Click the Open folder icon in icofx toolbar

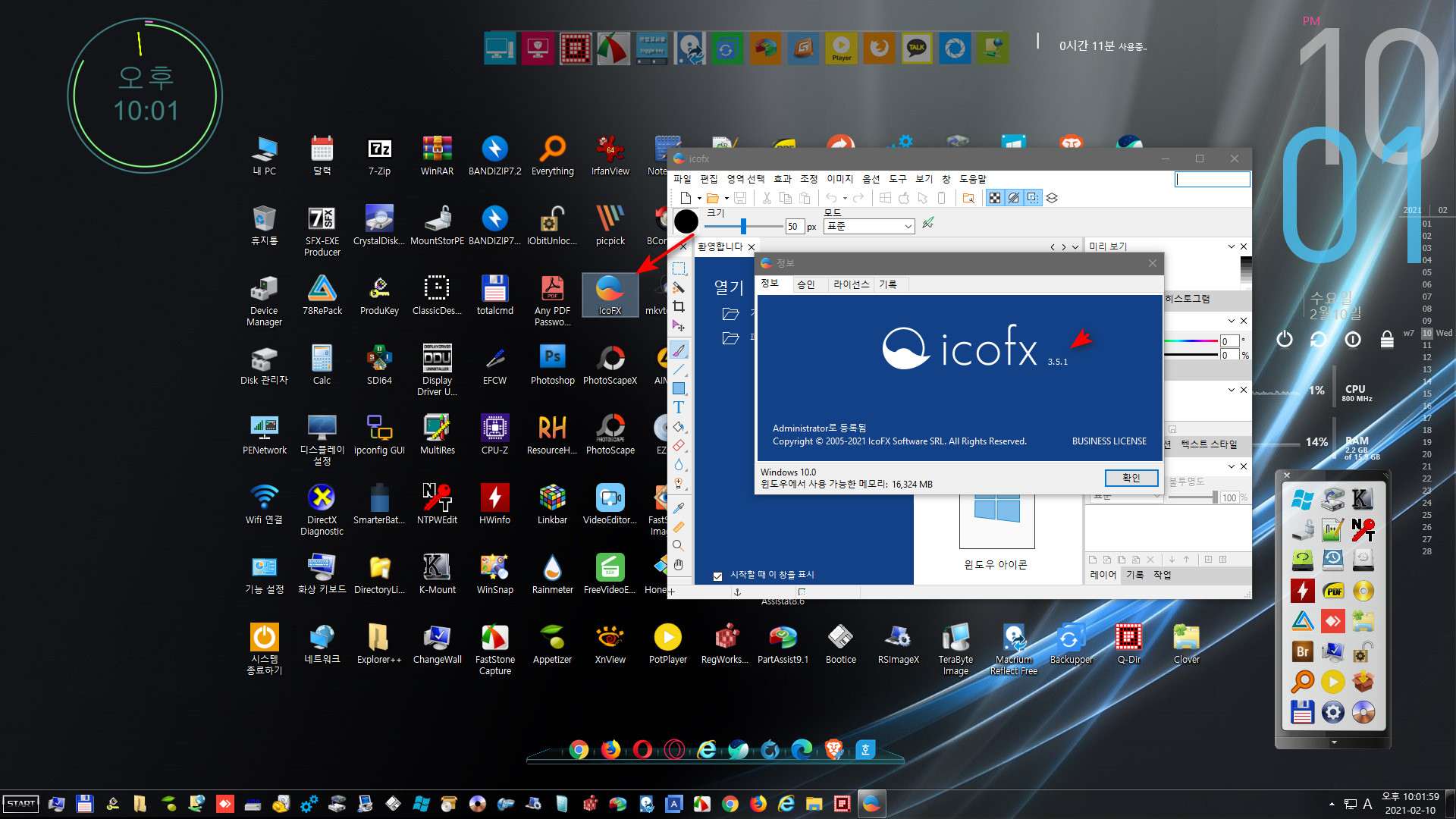click(712, 198)
